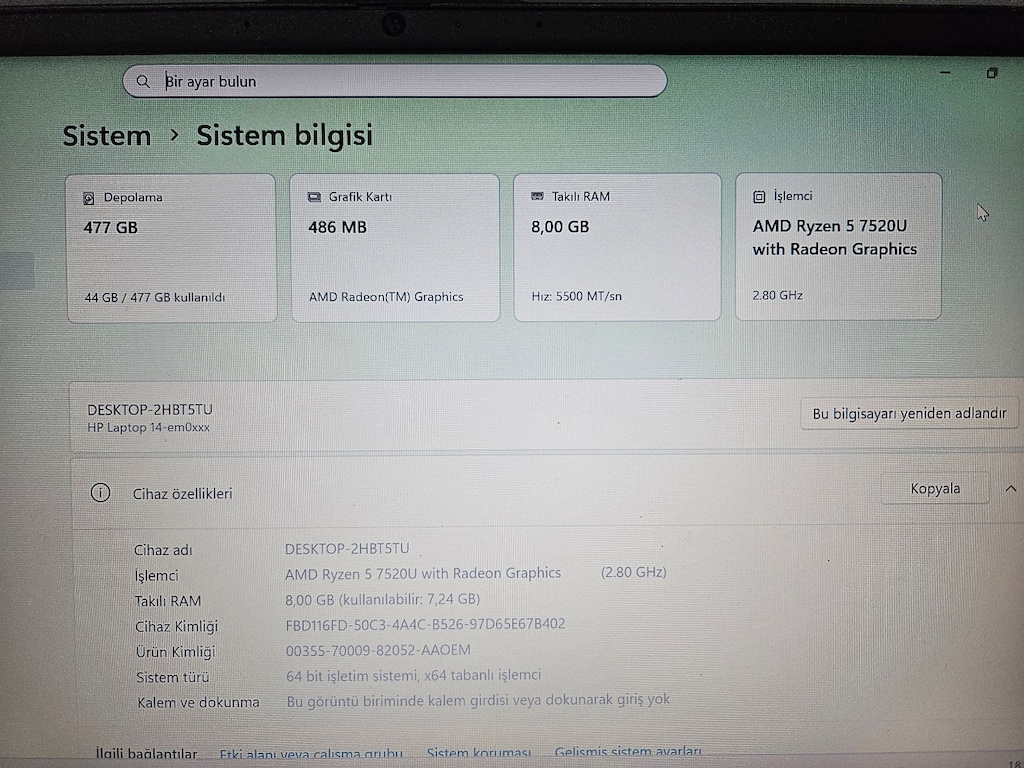Select Ürün Kimliği value '00355-70009-82052-AAOEM'
The width and height of the screenshot is (1024, 768).
(x=378, y=650)
